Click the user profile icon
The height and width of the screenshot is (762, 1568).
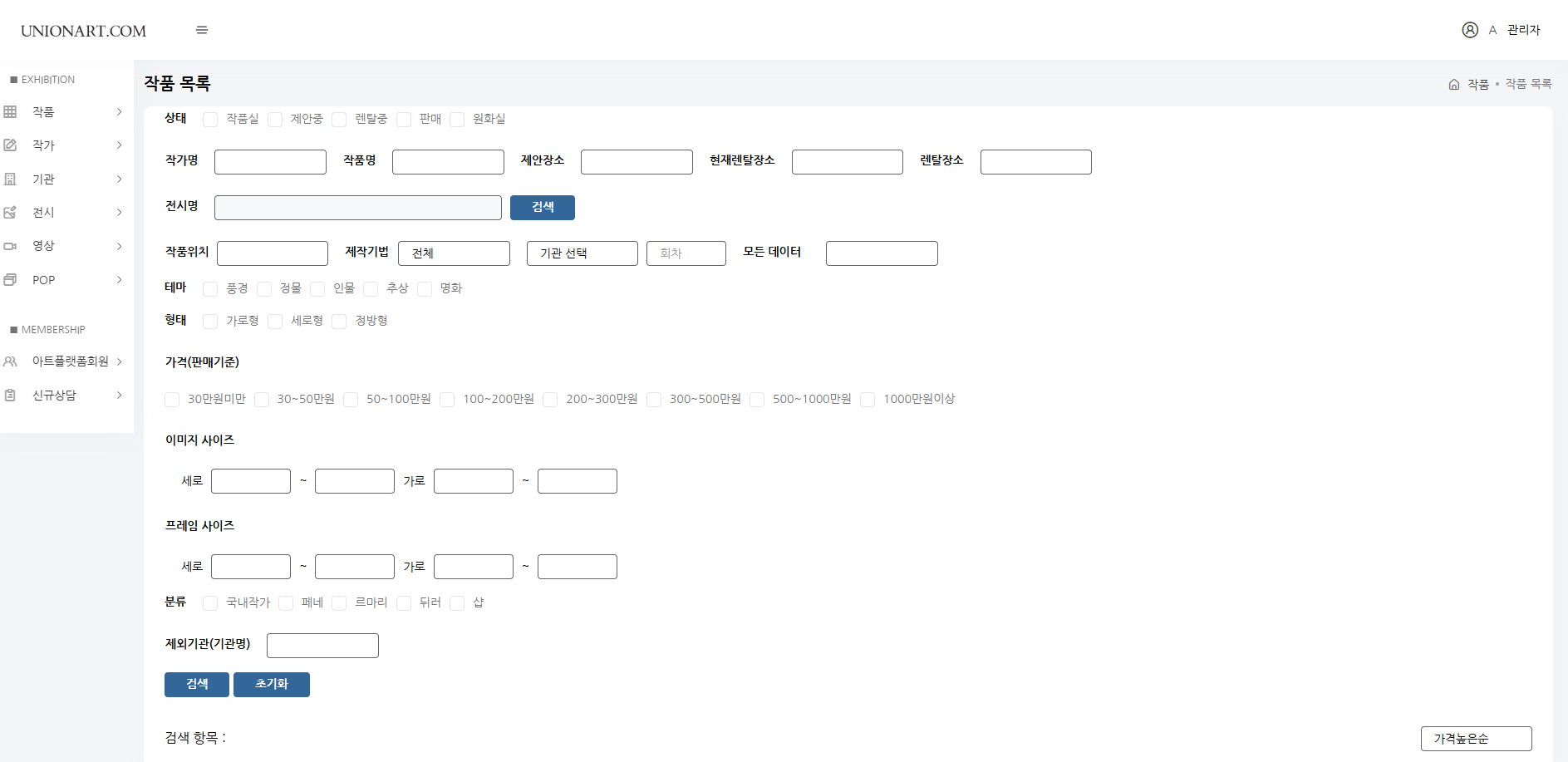[1469, 30]
